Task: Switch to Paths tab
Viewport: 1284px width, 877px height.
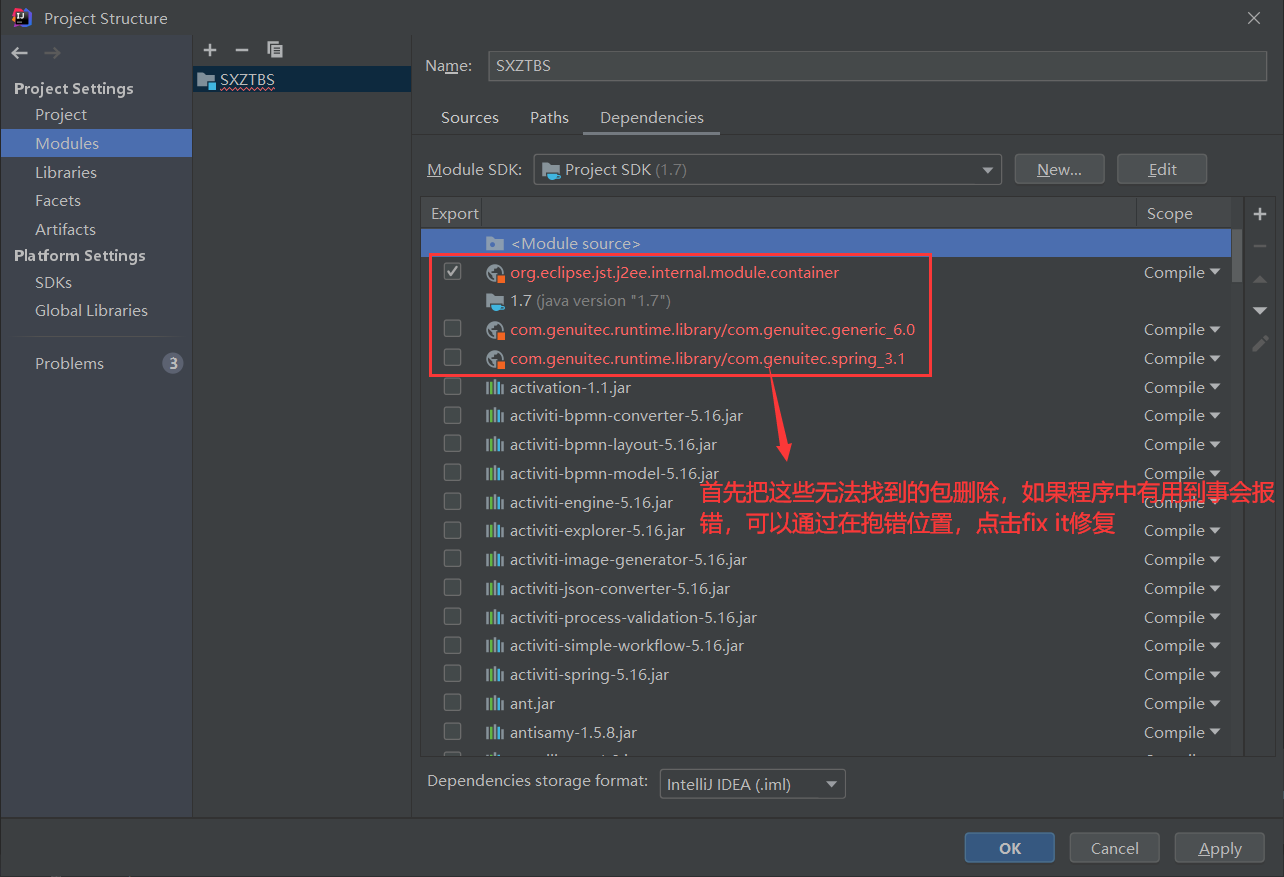Action: point(549,117)
